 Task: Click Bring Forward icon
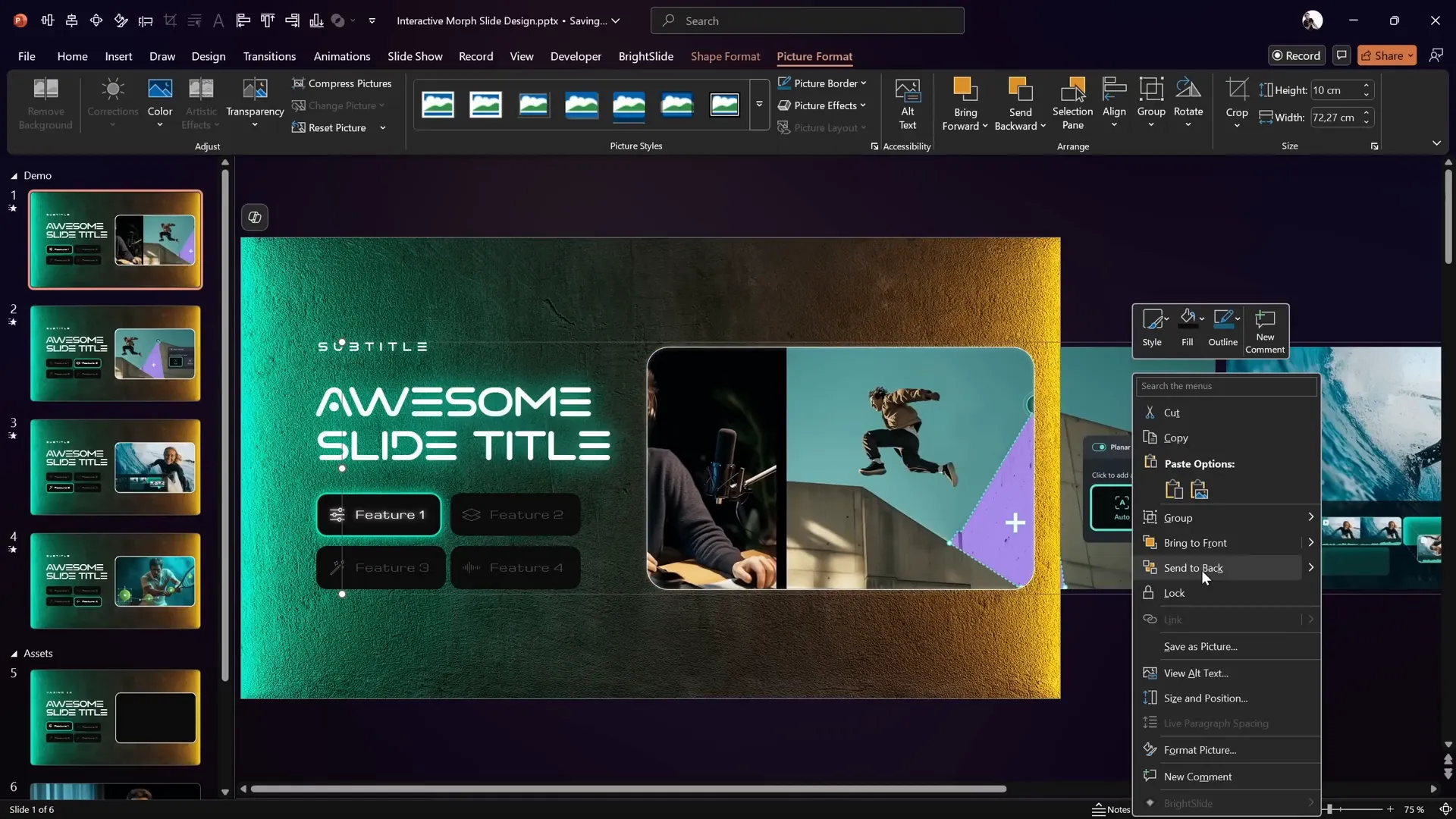click(965, 89)
